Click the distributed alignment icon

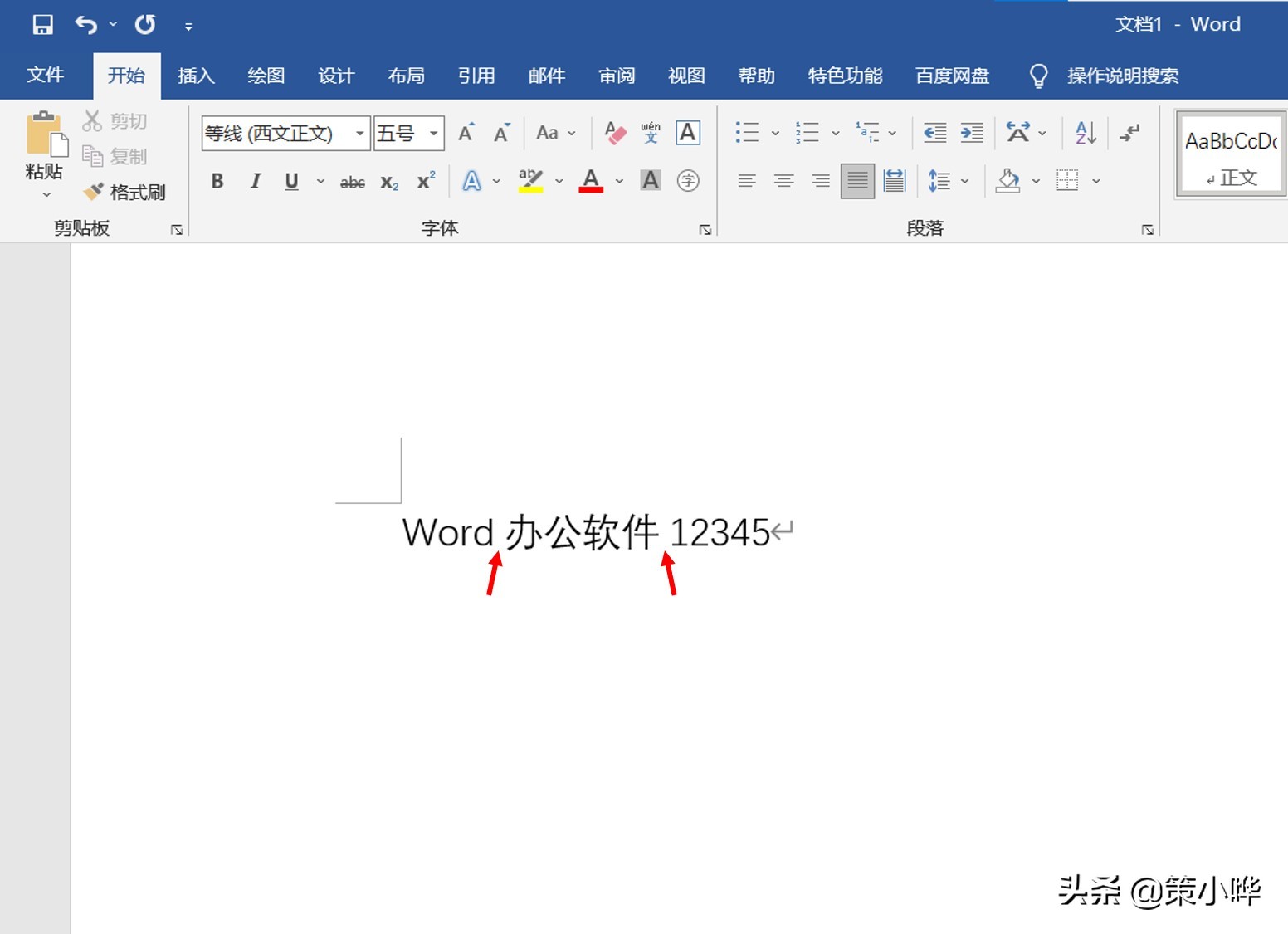click(895, 180)
